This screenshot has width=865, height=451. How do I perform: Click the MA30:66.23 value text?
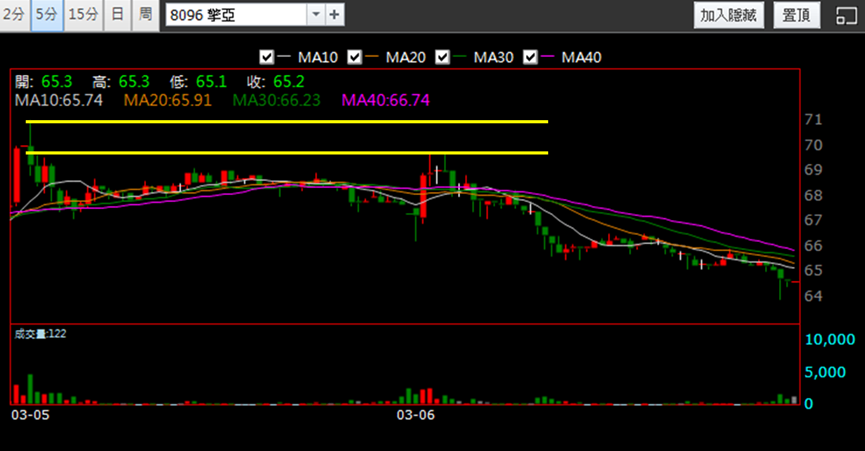[276, 100]
